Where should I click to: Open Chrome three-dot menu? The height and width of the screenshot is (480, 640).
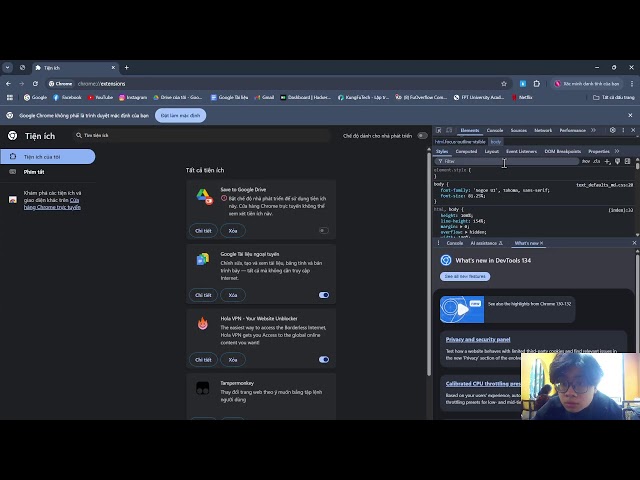632,84
